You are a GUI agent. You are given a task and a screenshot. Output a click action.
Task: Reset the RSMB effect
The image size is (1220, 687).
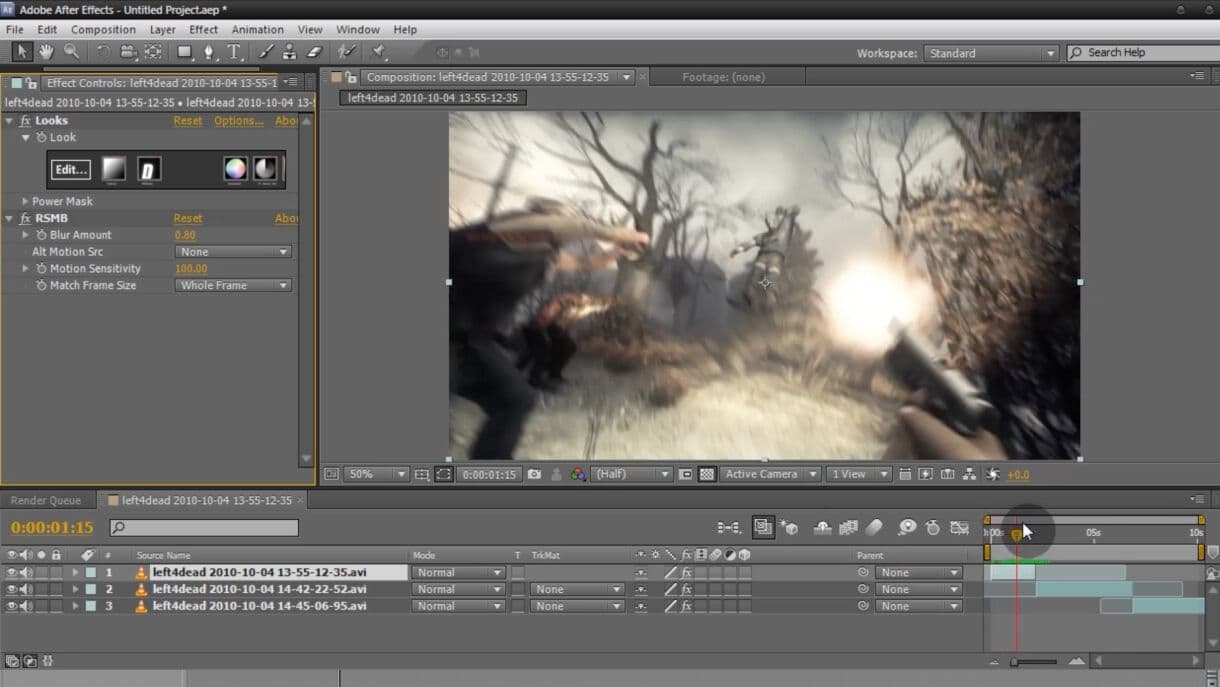pos(188,218)
